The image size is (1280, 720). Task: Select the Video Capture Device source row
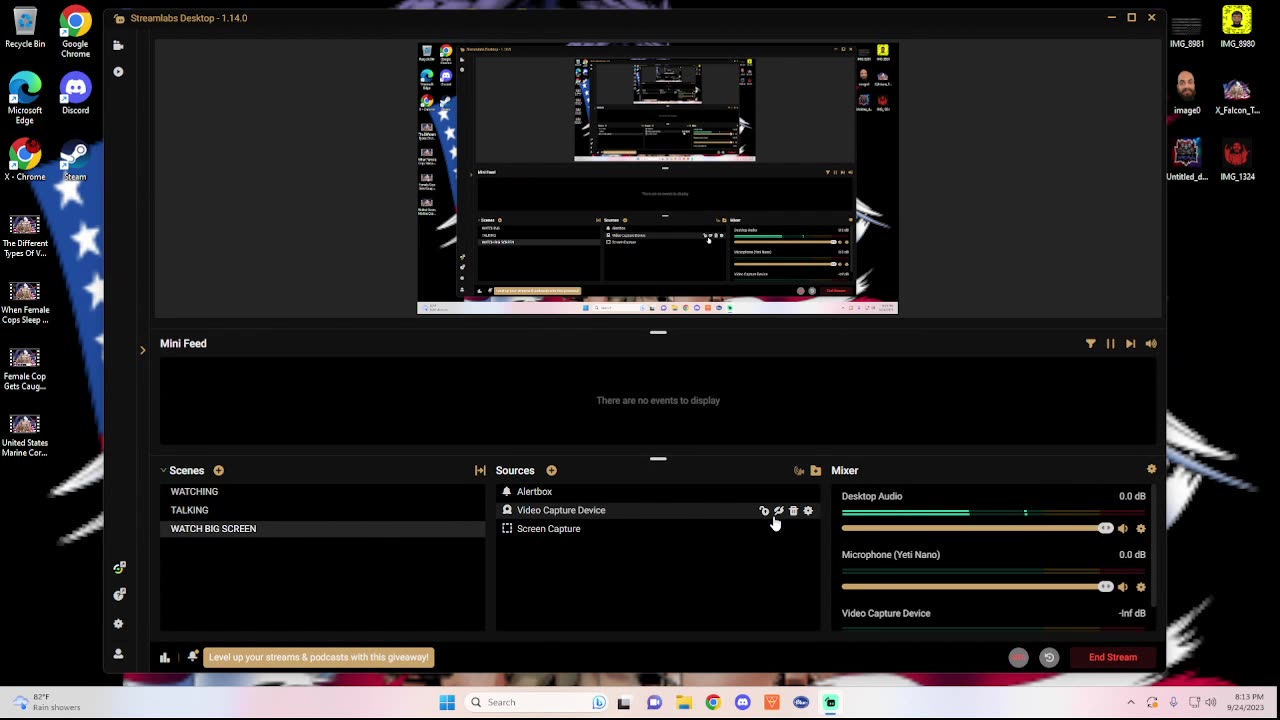[657, 510]
